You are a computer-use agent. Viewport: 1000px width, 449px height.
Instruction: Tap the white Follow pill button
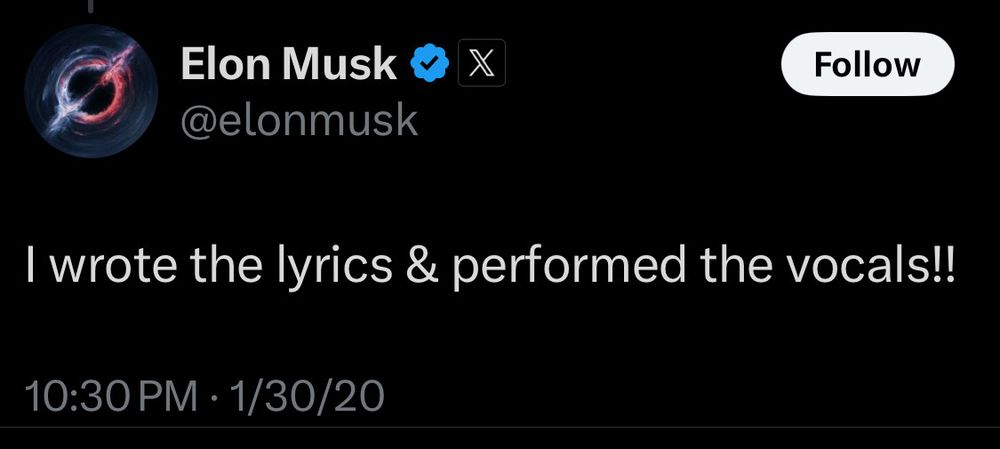tap(867, 64)
